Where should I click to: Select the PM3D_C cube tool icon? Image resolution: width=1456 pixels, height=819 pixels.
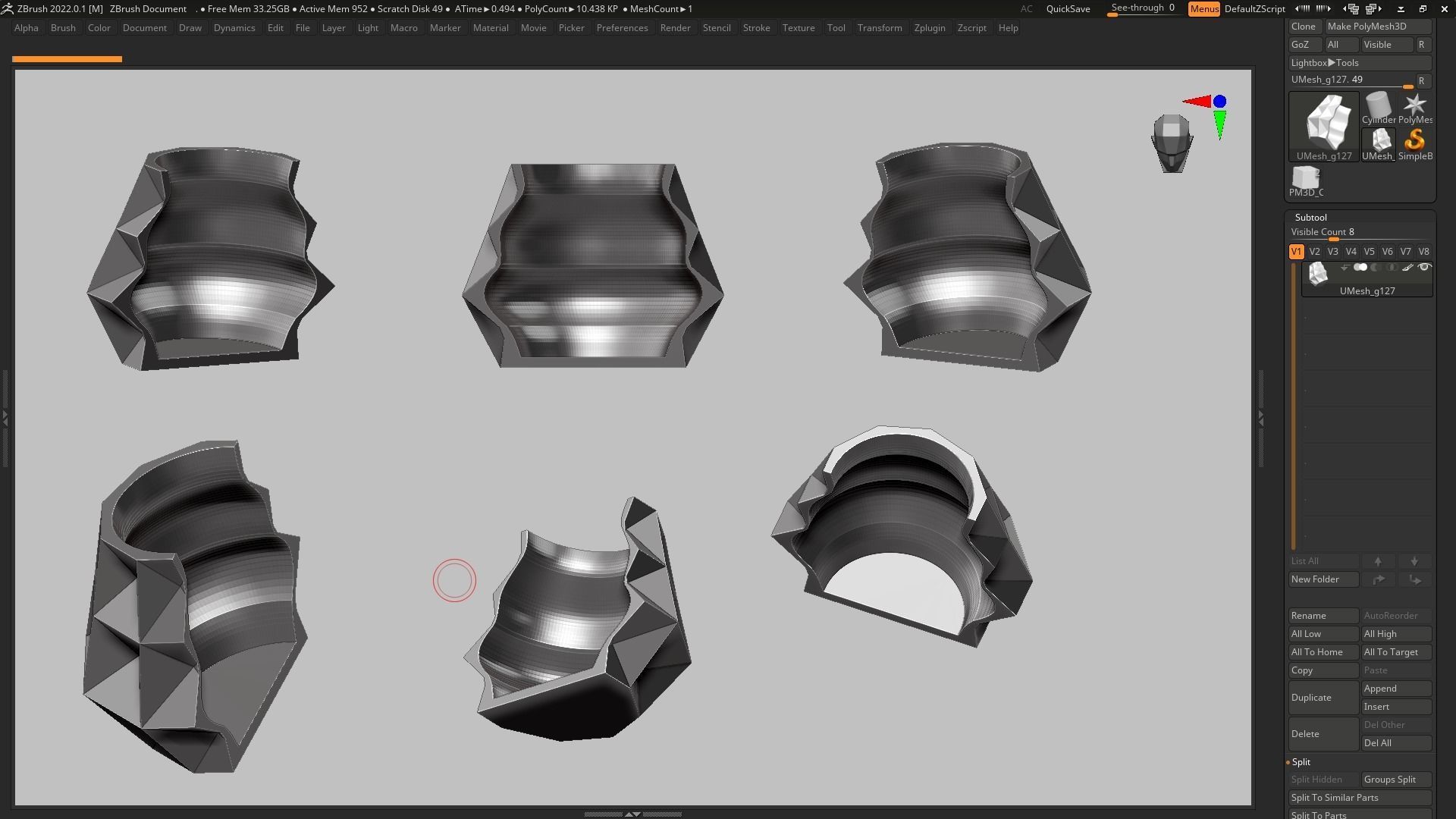click(x=1306, y=181)
